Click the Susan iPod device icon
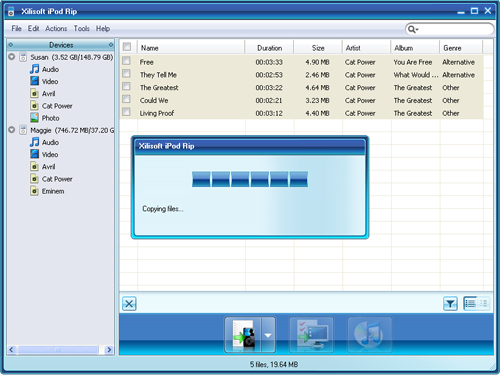Screen dimensions: 500x375 pyautogui.click(x=23, y=57)
